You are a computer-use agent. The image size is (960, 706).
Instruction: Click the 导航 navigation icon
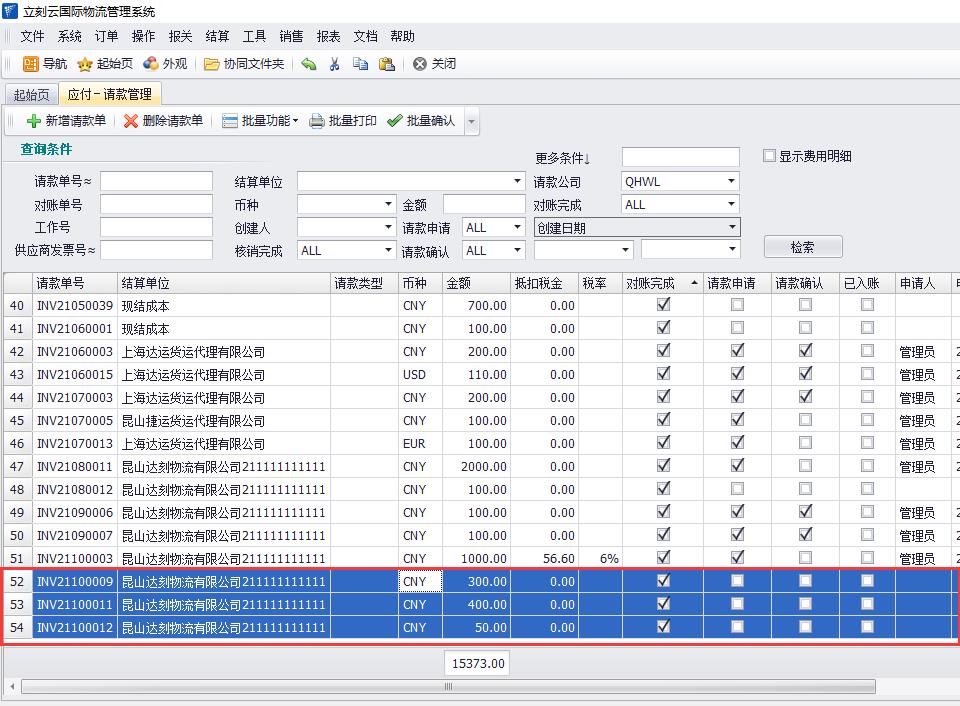tap(31, 64)
